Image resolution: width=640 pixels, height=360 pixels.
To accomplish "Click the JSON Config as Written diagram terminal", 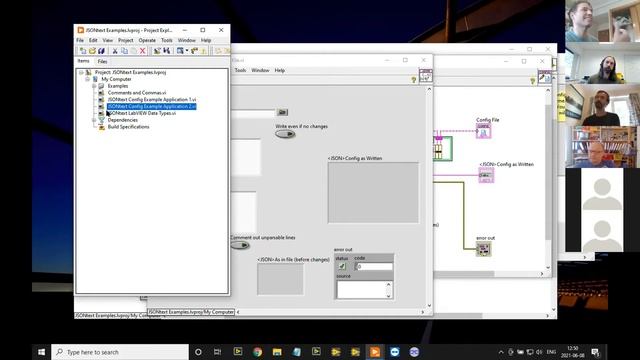I will (x=486, y=176).
